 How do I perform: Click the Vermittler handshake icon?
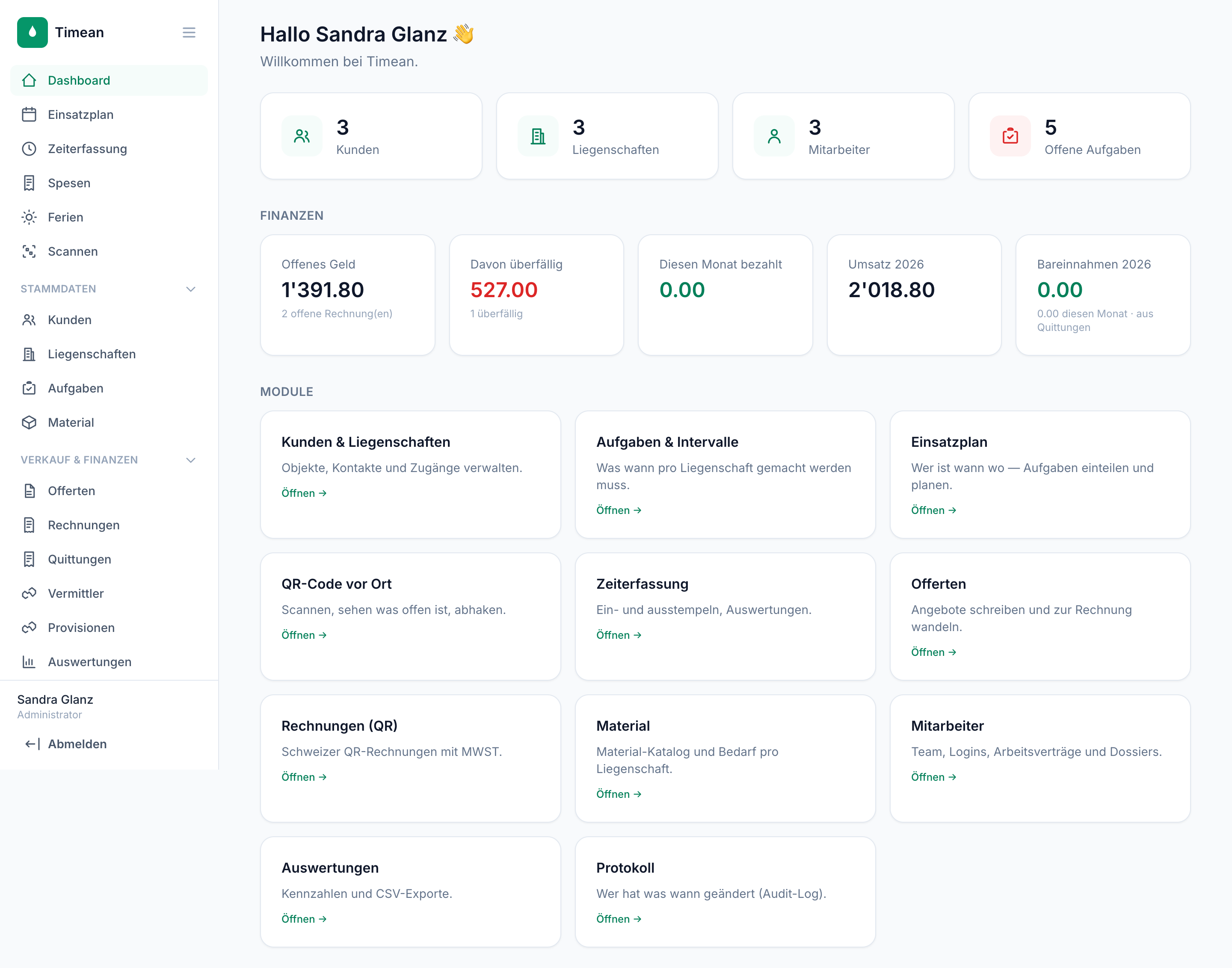[29, 593]
